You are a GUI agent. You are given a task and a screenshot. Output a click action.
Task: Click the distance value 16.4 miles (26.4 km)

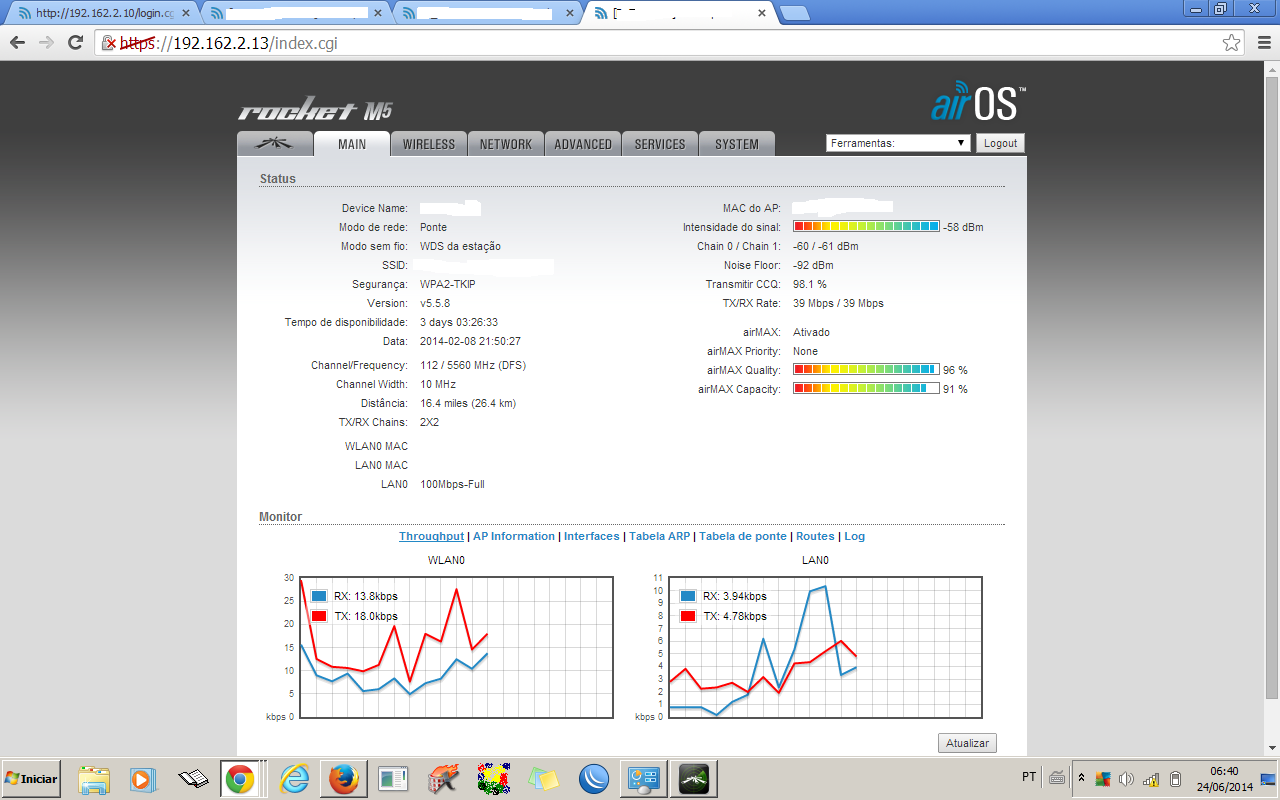(468, 403)
